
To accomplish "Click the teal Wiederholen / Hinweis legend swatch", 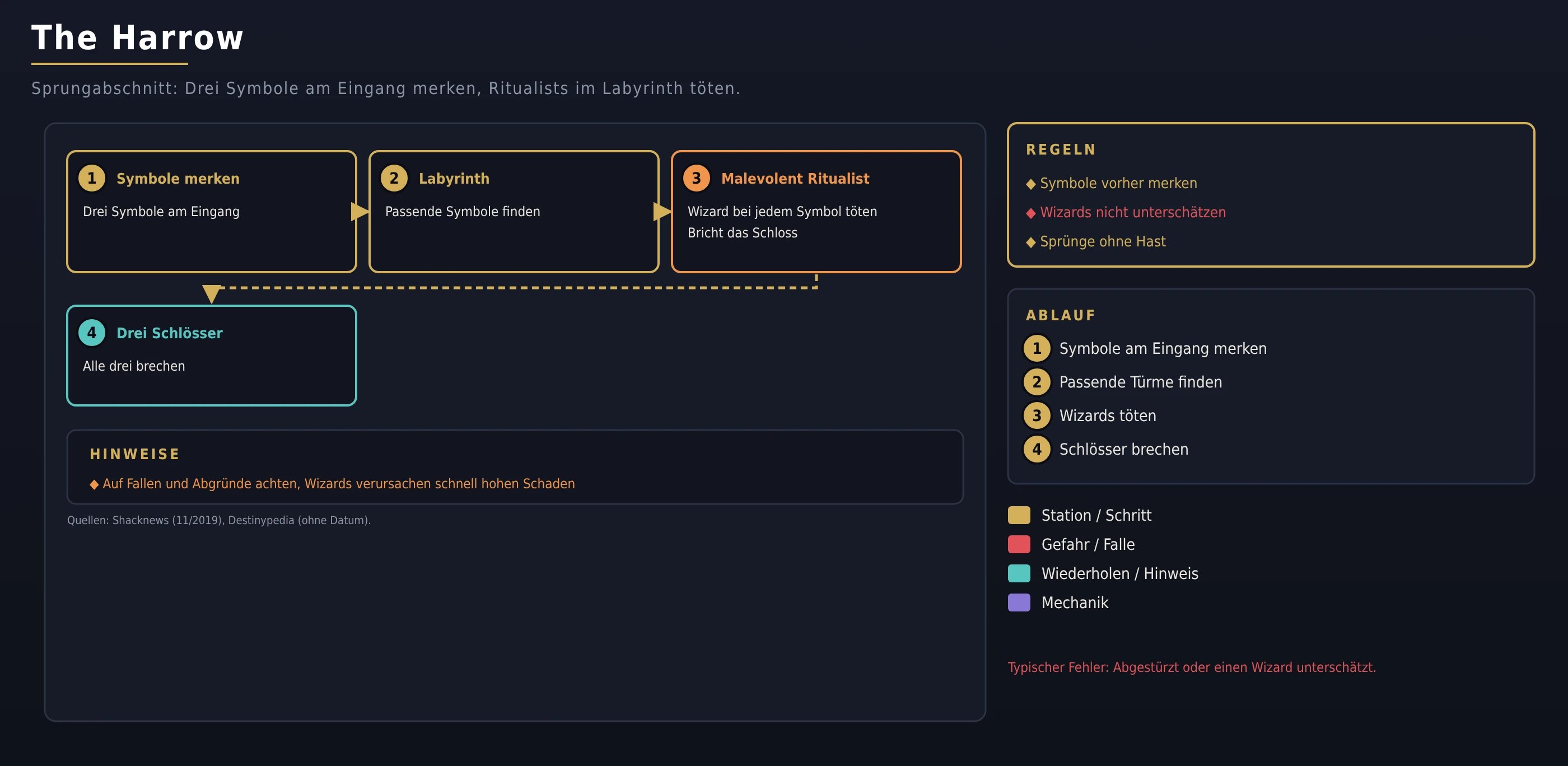I will (1019, 574).
